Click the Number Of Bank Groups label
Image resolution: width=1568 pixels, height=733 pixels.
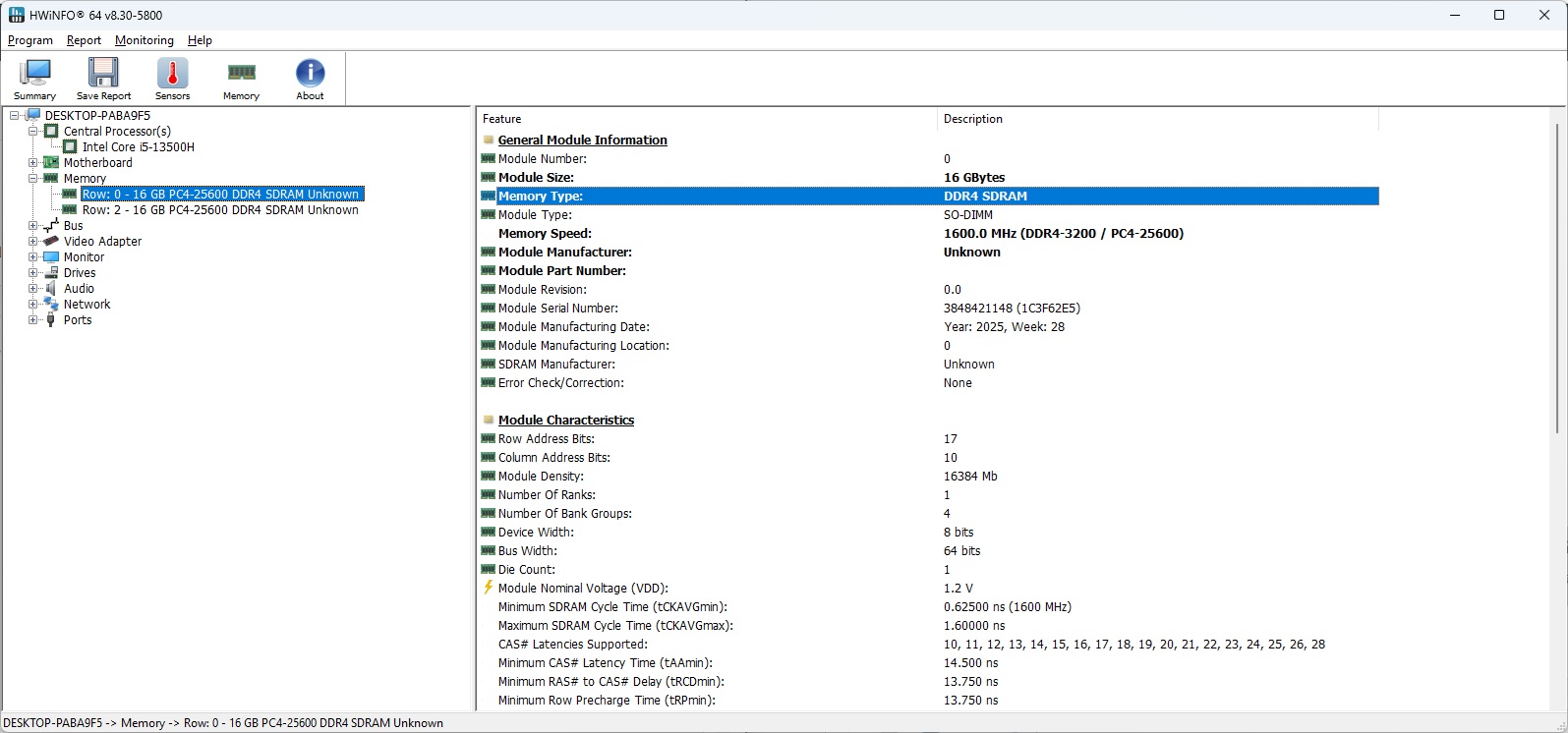click(x=564, y=514)
